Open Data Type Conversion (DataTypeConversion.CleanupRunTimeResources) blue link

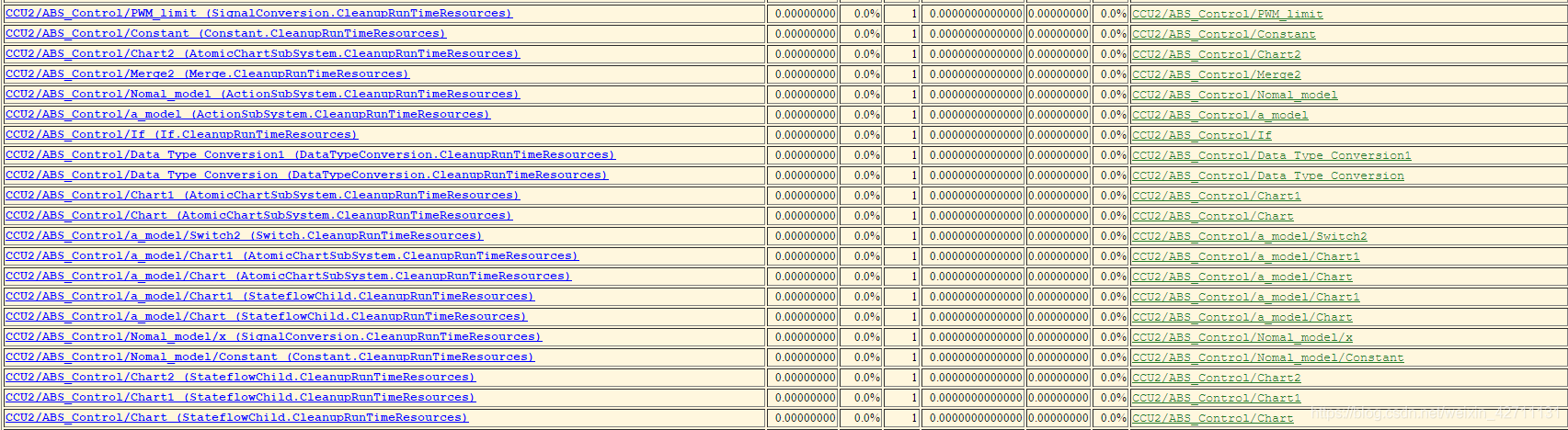coord(307,175)
